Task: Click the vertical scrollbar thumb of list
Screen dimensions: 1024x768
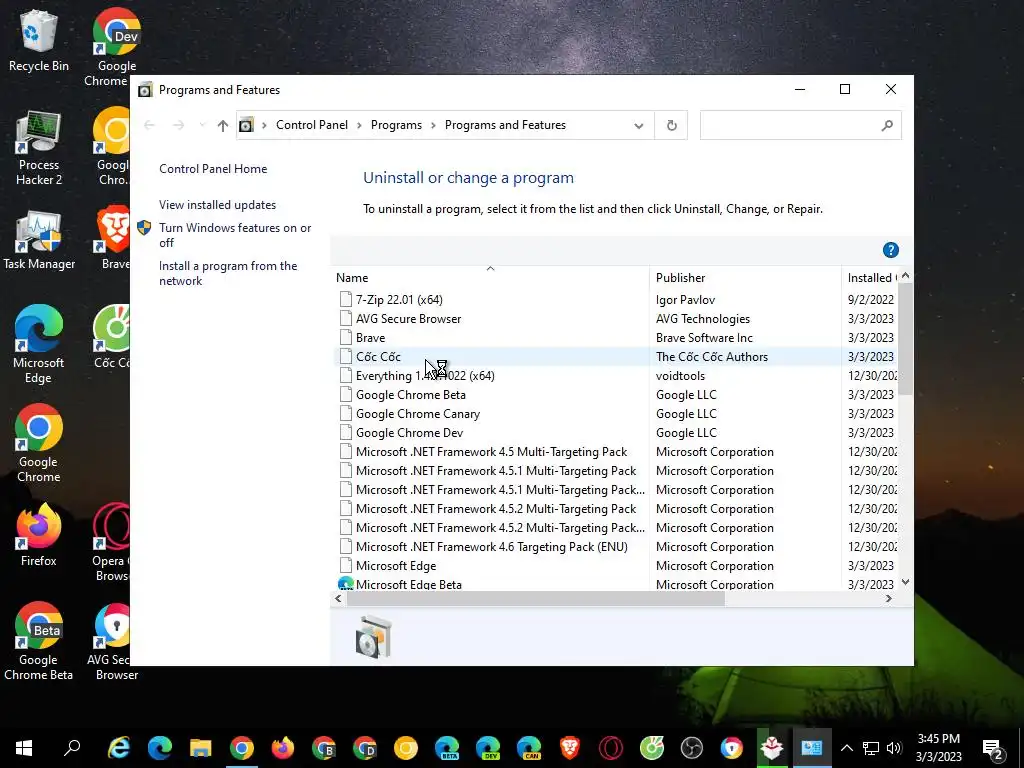Action: click(x=905, y=338)
